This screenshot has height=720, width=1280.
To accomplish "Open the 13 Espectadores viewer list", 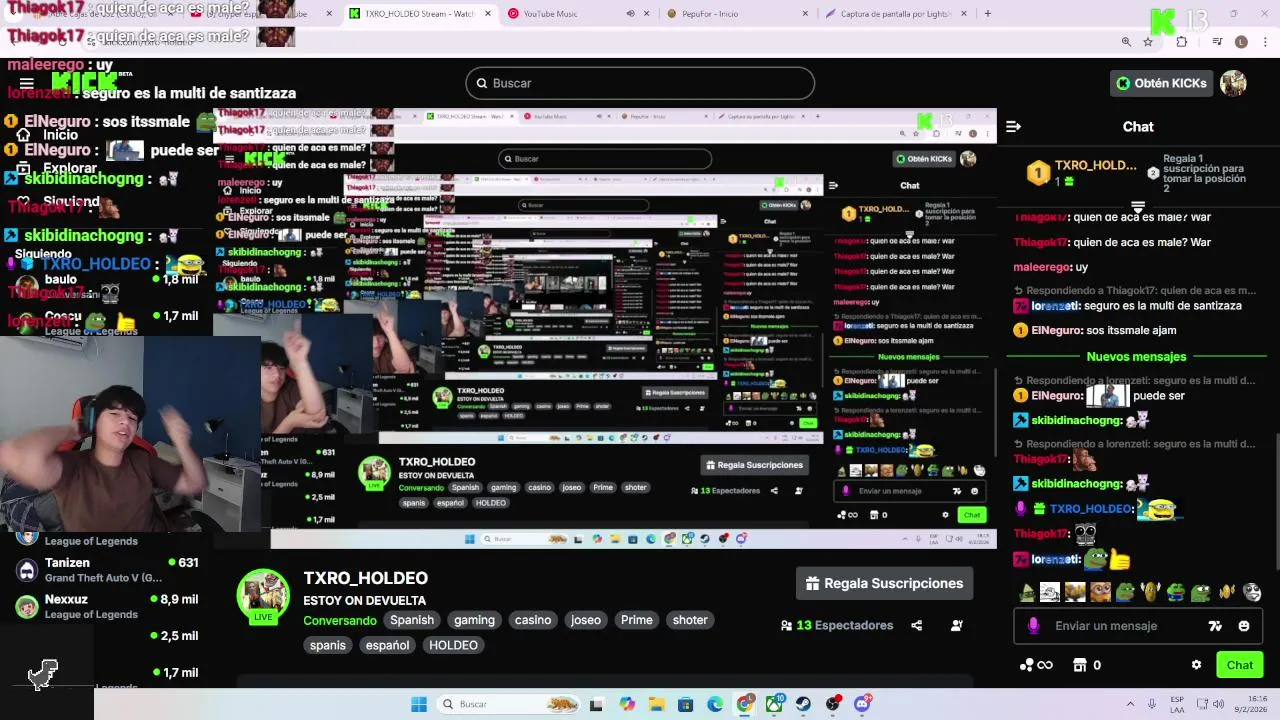I will coord(836,626).
